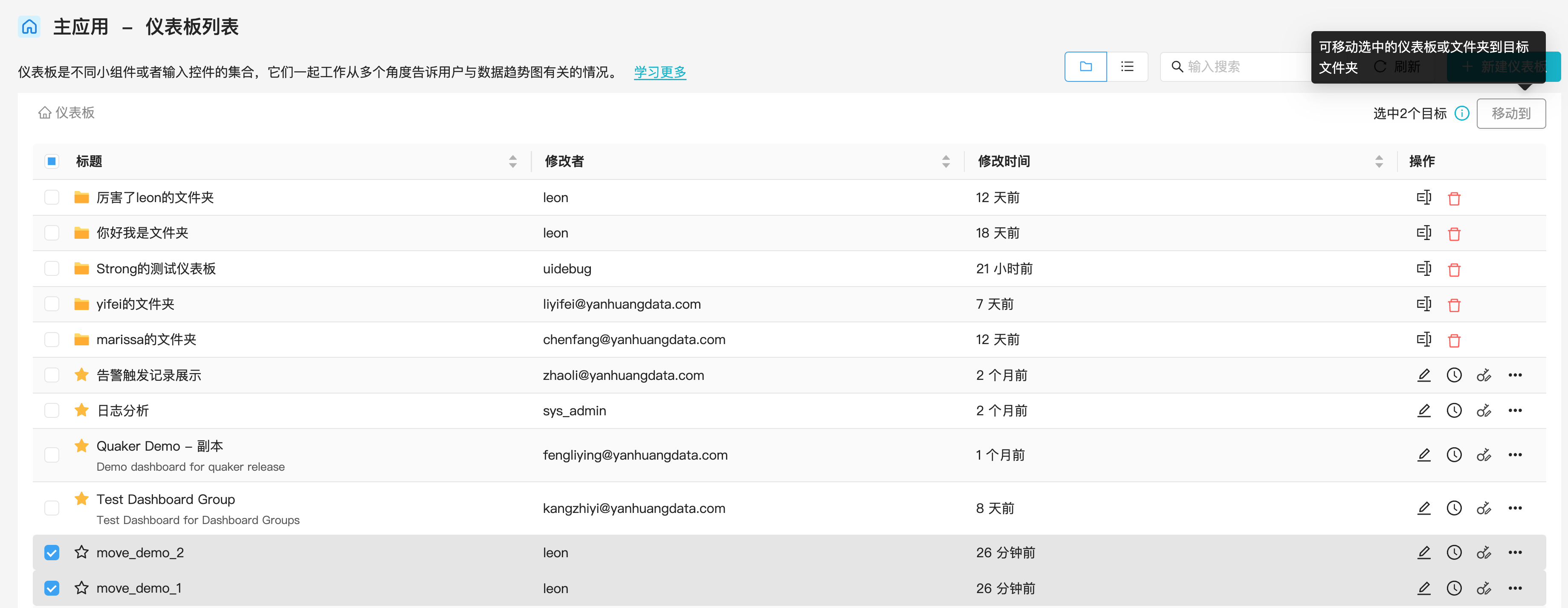Rename the marissa的文件夹 folder
This screenshot has width=1568, height=608.
[1424, 339]
